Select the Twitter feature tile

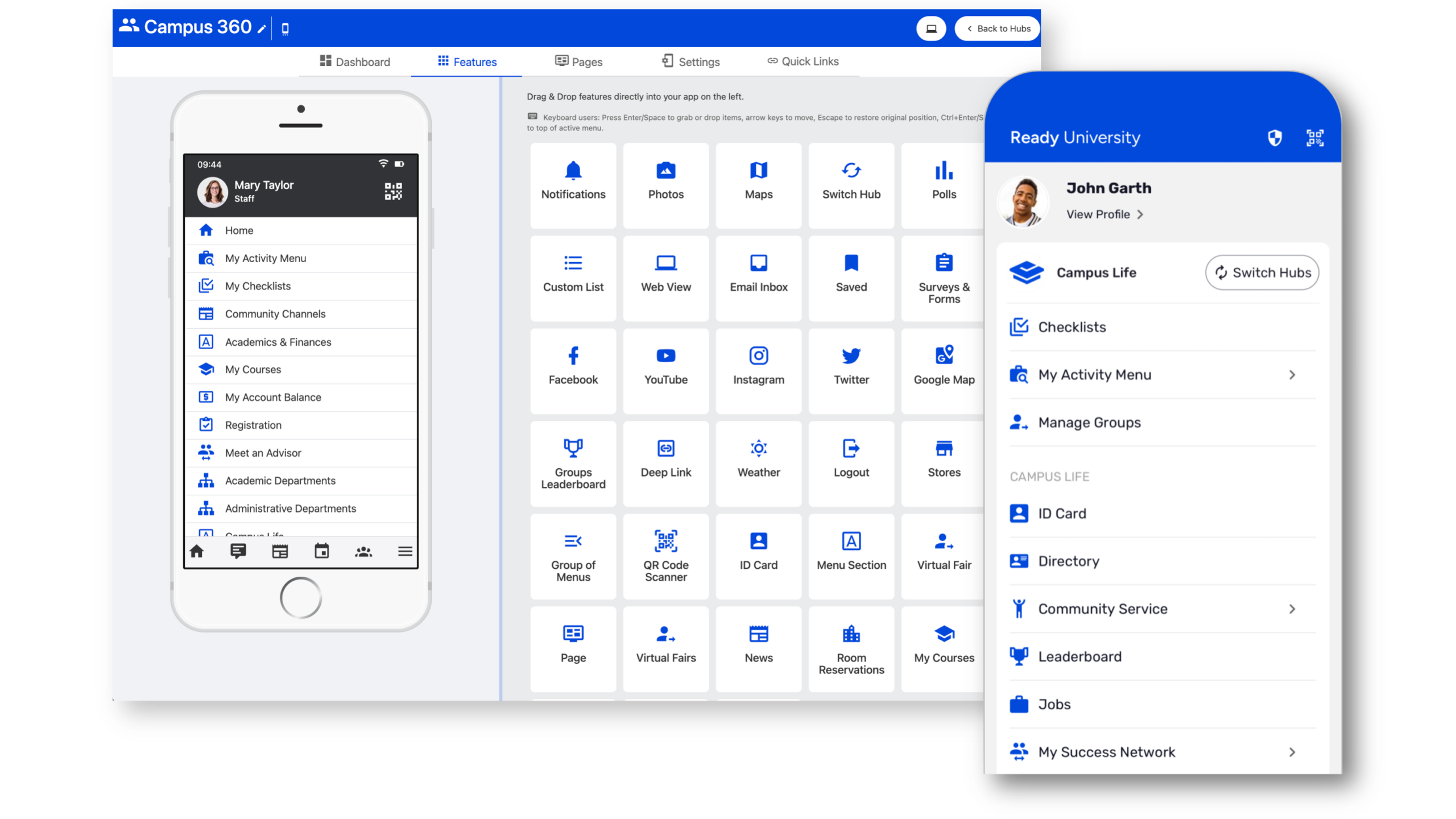[851, 371]
